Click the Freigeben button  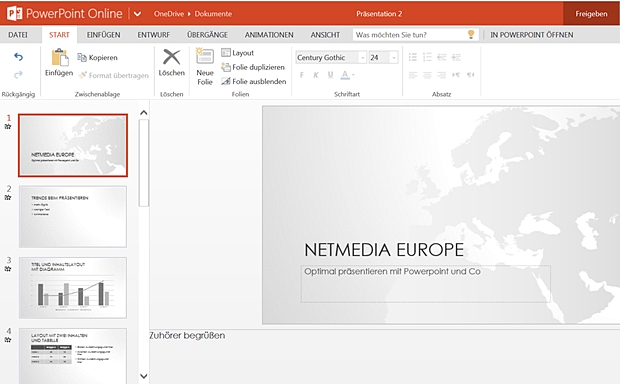coord(591,14)
